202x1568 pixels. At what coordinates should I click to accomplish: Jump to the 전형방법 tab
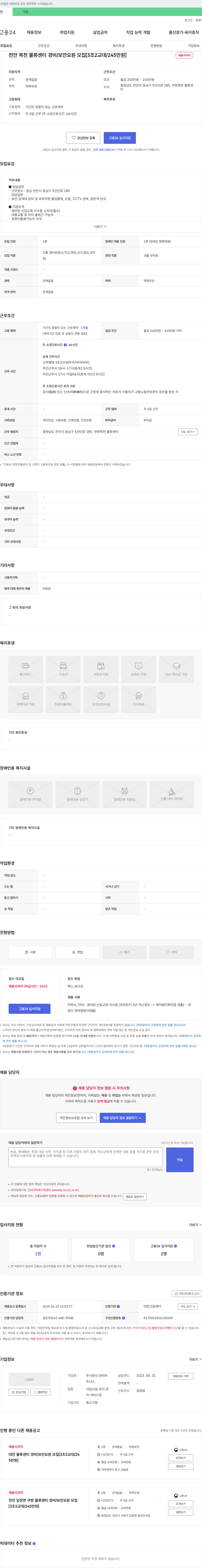pyautogui.click(x=156, y=46)
